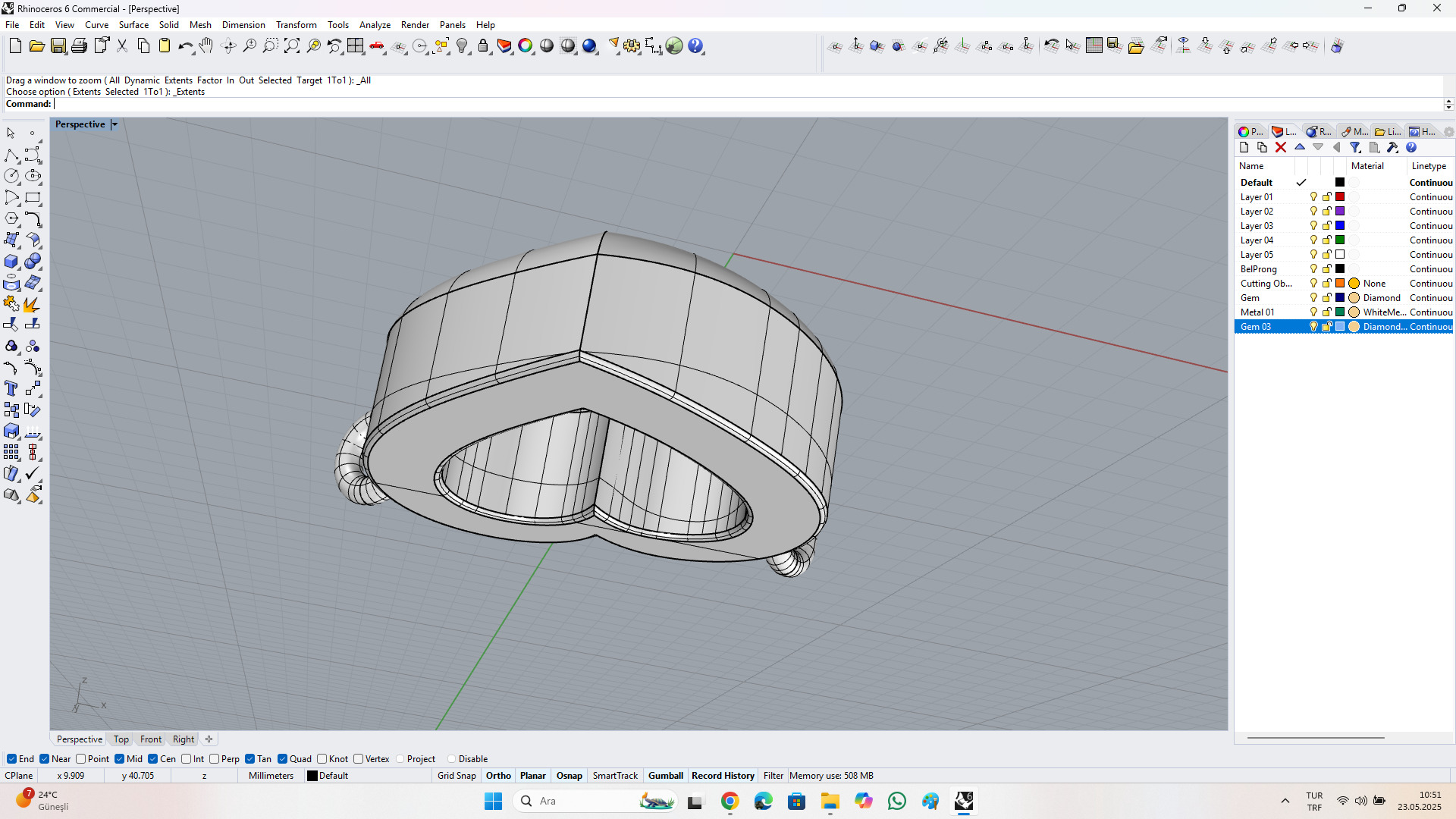Screen dimensions: 1456x819
Task: Click the Open file folder icon
Action: coord(36,46)
